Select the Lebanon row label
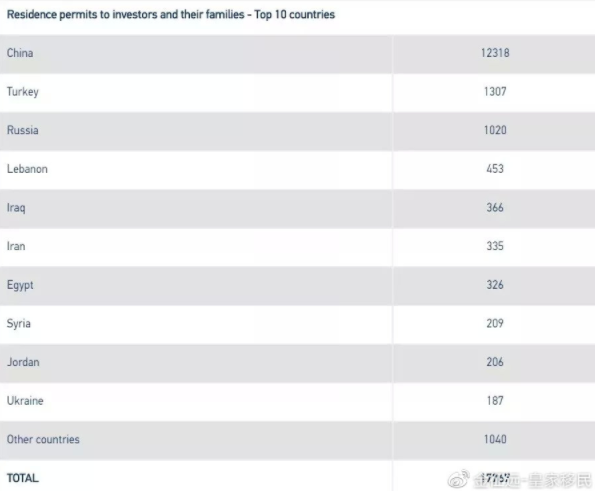 tap(27, 169)
